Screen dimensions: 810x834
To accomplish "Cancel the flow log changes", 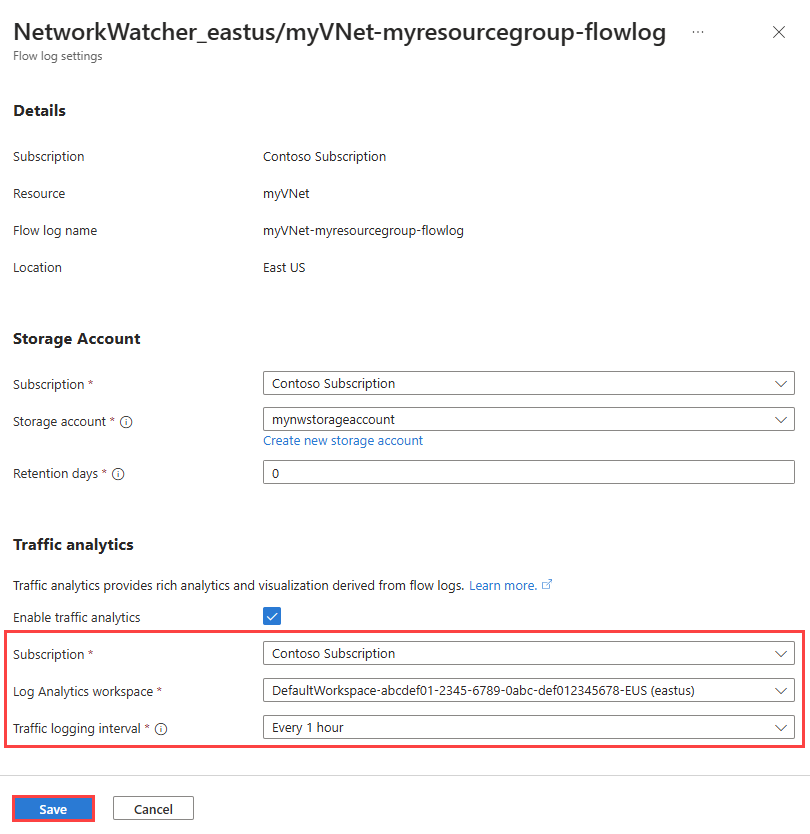I will (153, 808).
